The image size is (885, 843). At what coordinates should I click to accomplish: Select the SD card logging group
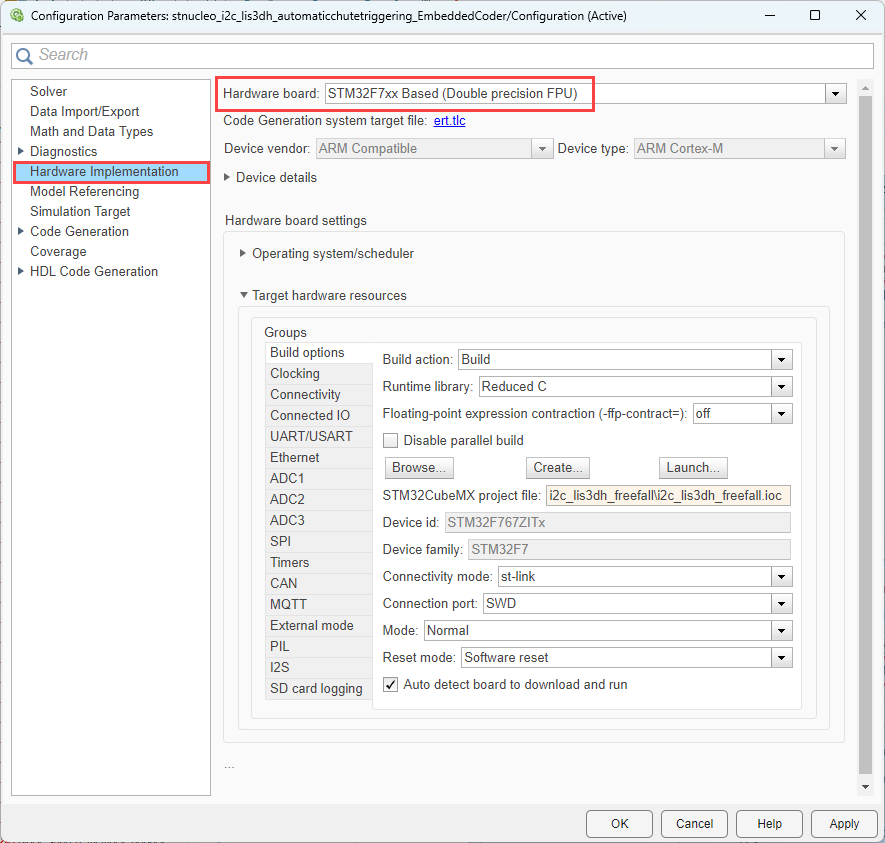[x=313, y=688]
